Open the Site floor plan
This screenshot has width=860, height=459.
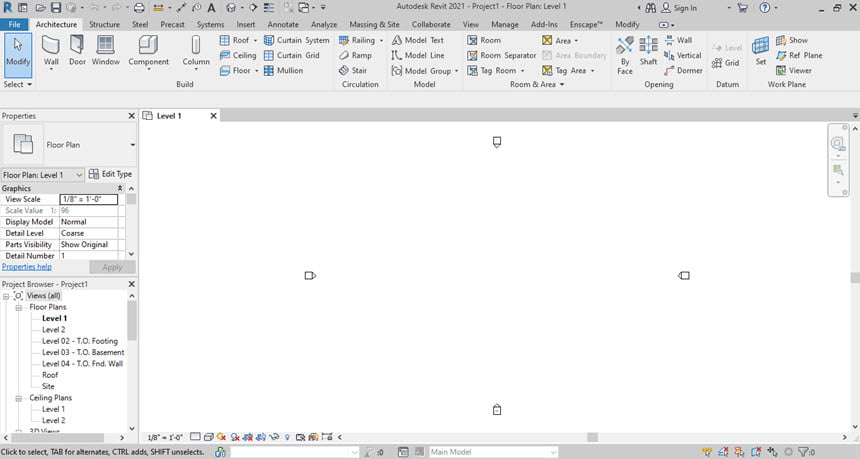48,386
